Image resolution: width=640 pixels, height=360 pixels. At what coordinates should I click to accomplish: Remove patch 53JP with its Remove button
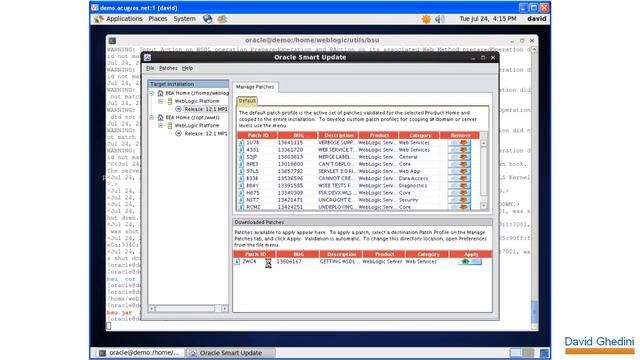coord(459,157)
